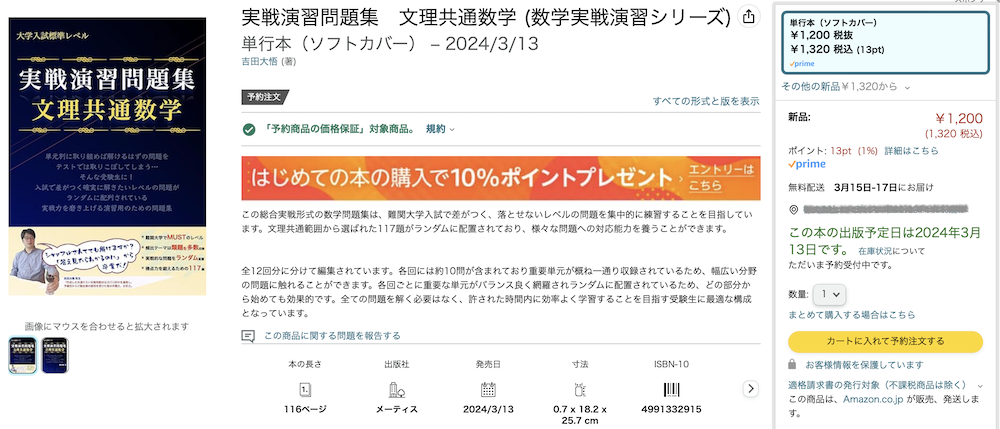Click the publisher name メーティス

pos(397,409)
